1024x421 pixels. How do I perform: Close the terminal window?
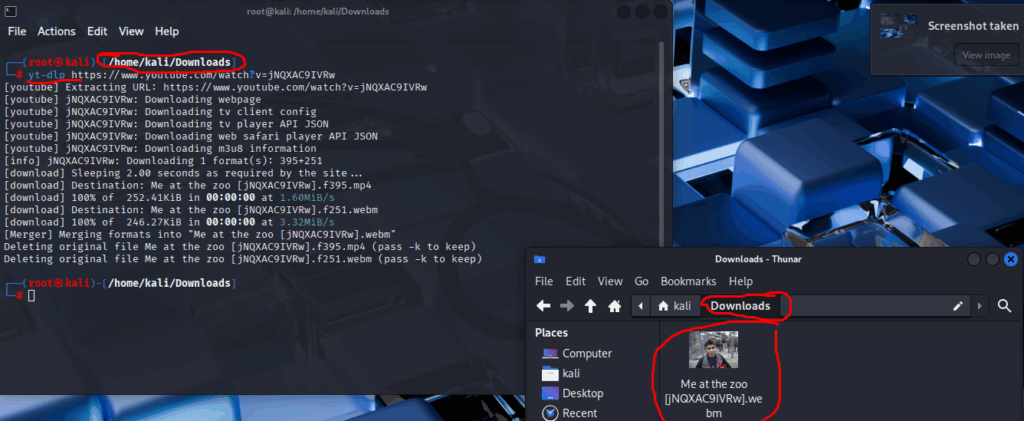coord(661,11)
